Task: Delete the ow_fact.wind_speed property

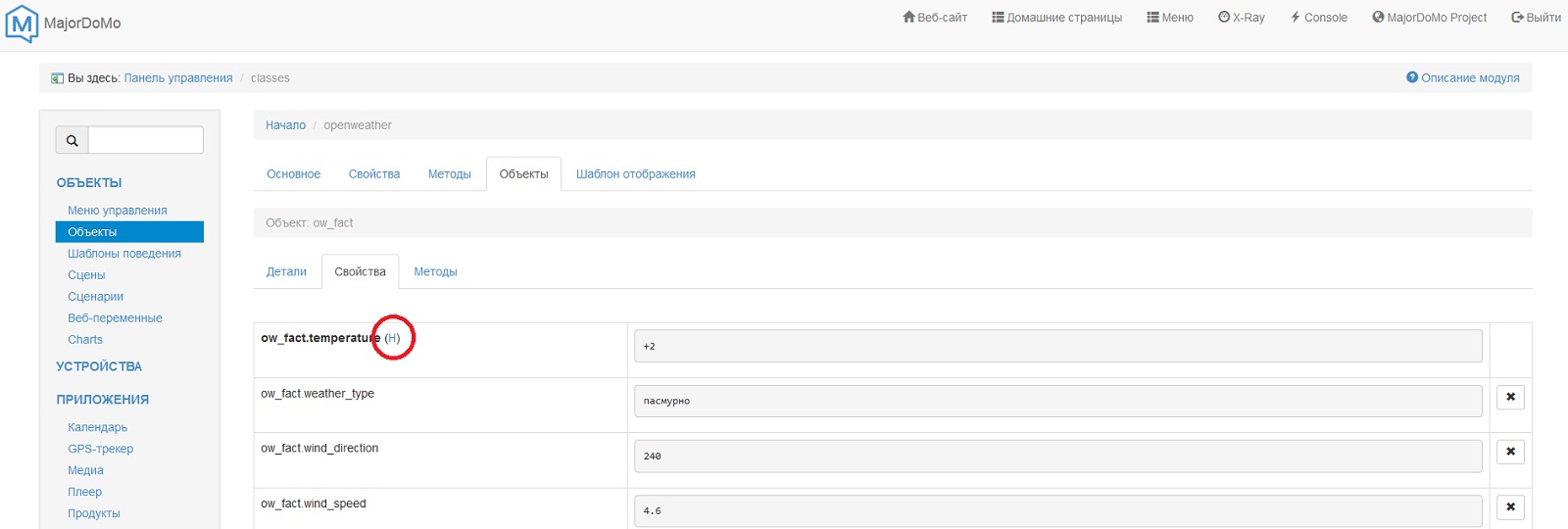Action: [x=1510, y=506]
